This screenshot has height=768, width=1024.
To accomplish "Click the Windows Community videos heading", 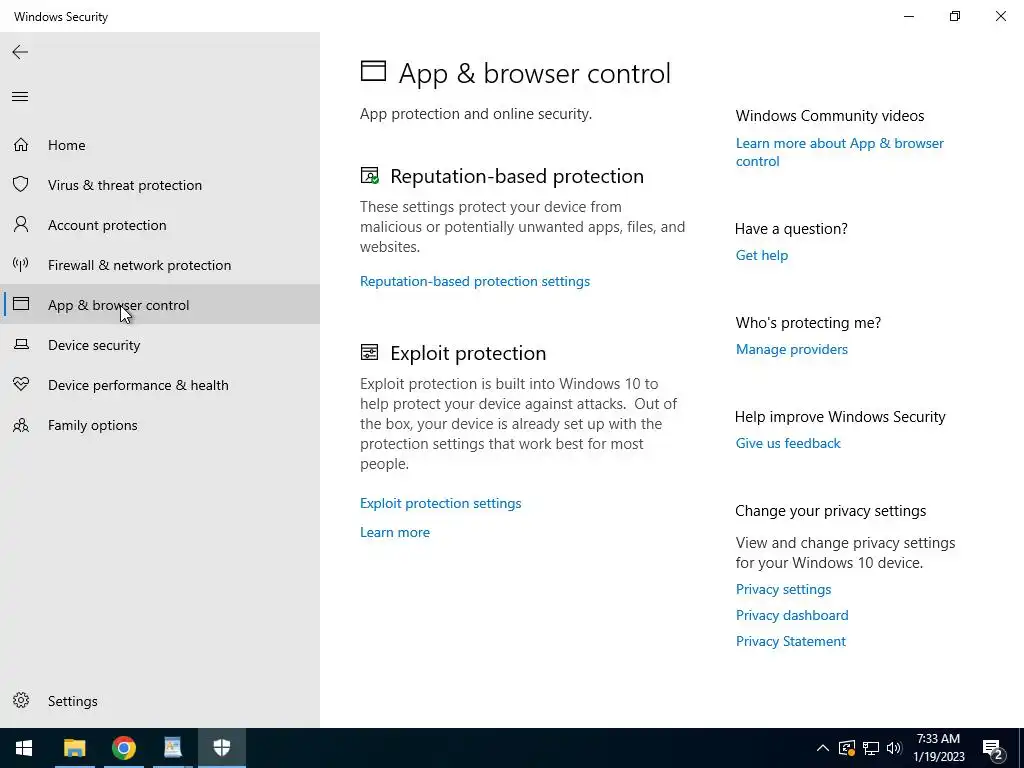I will pos(829,116).
